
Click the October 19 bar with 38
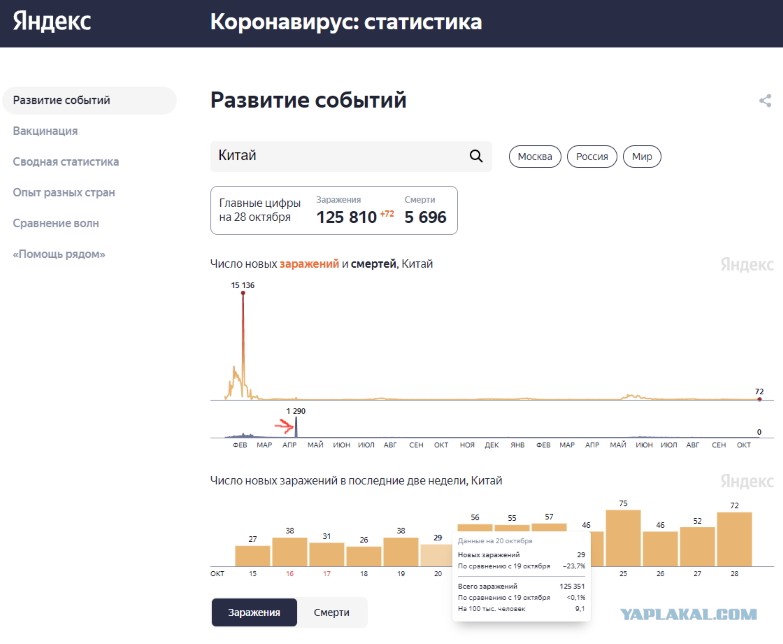pyautogui.click(x=400, y=552)
